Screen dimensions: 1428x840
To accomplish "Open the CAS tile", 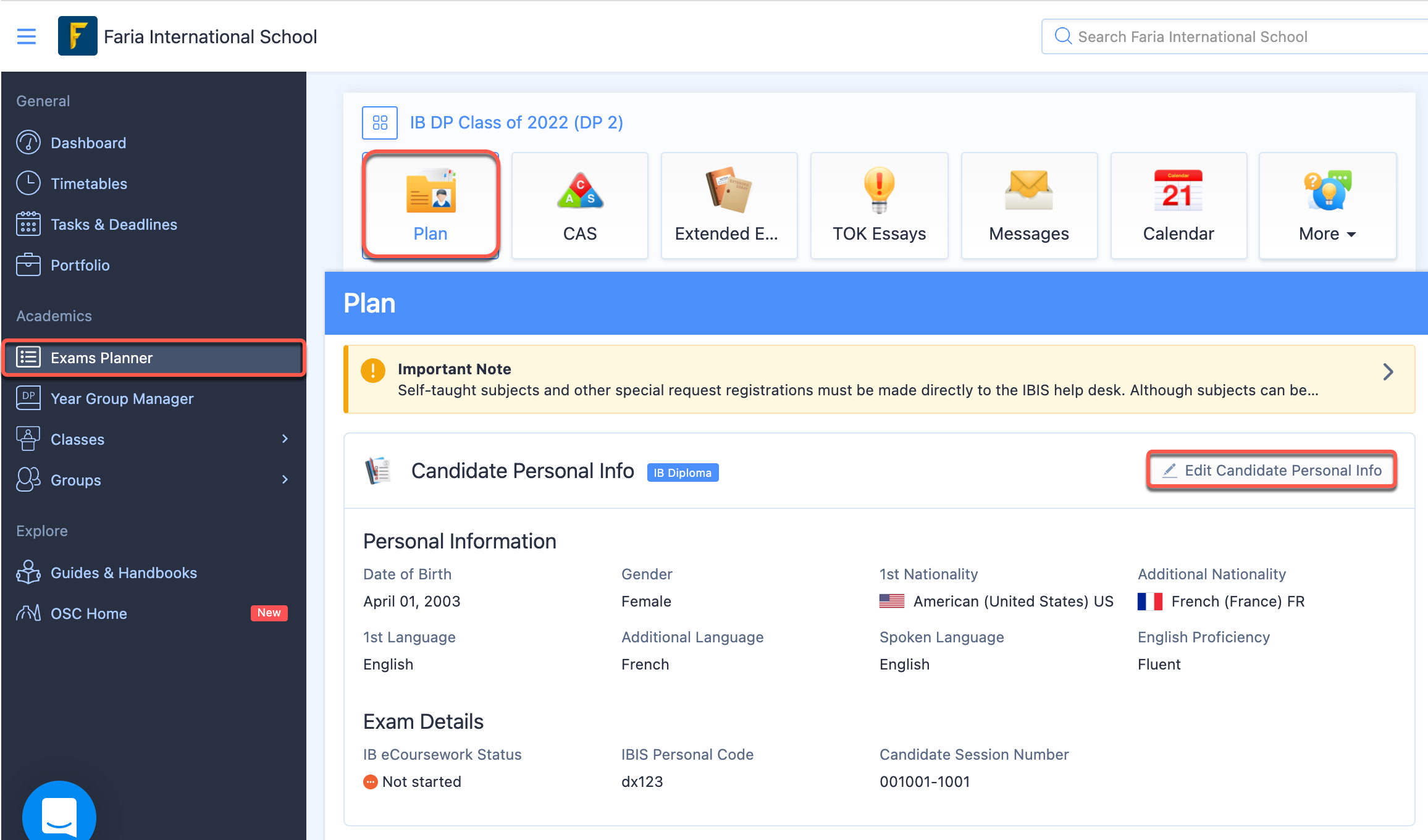I will (x=579, y=205).
